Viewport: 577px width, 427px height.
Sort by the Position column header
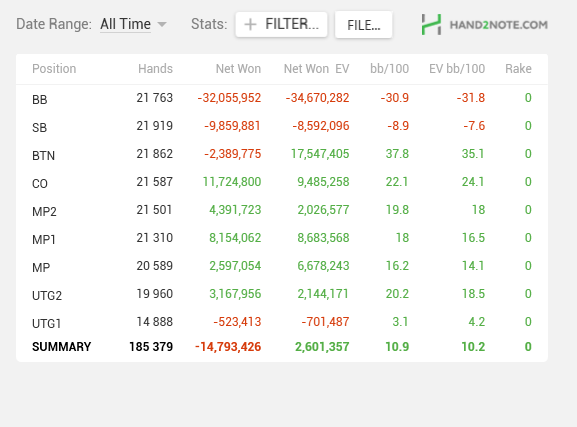click(x=54, y=69)
